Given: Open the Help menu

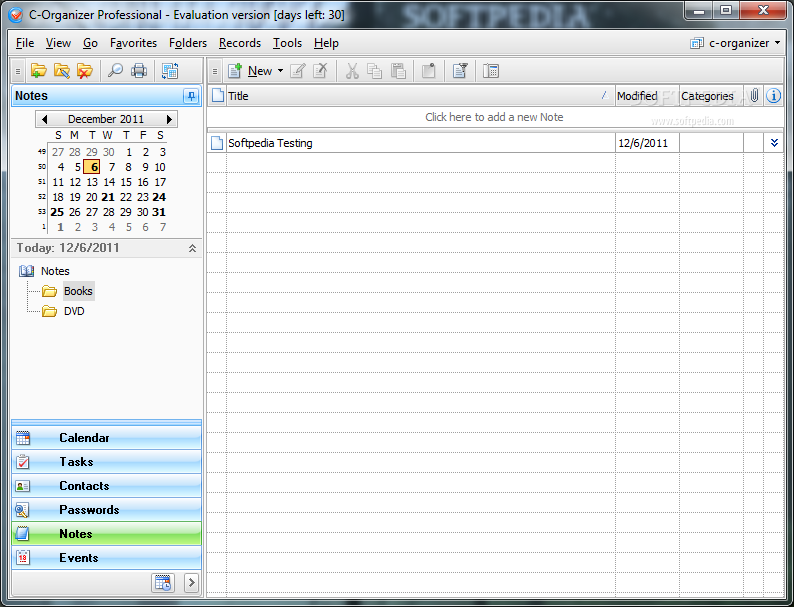Looking at the screenshot, I should pyautogui.click(x=326, y=43).
